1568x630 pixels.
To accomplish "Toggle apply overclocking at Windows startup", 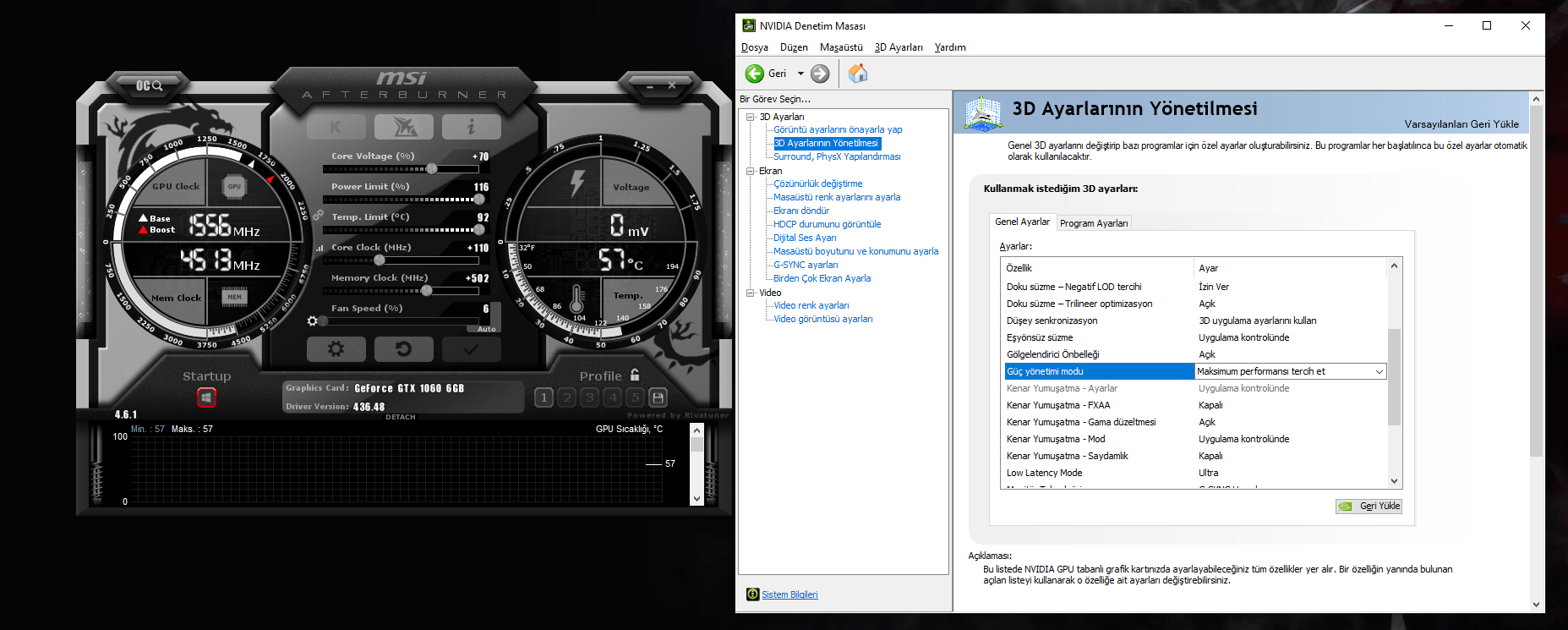I will 206,397.
